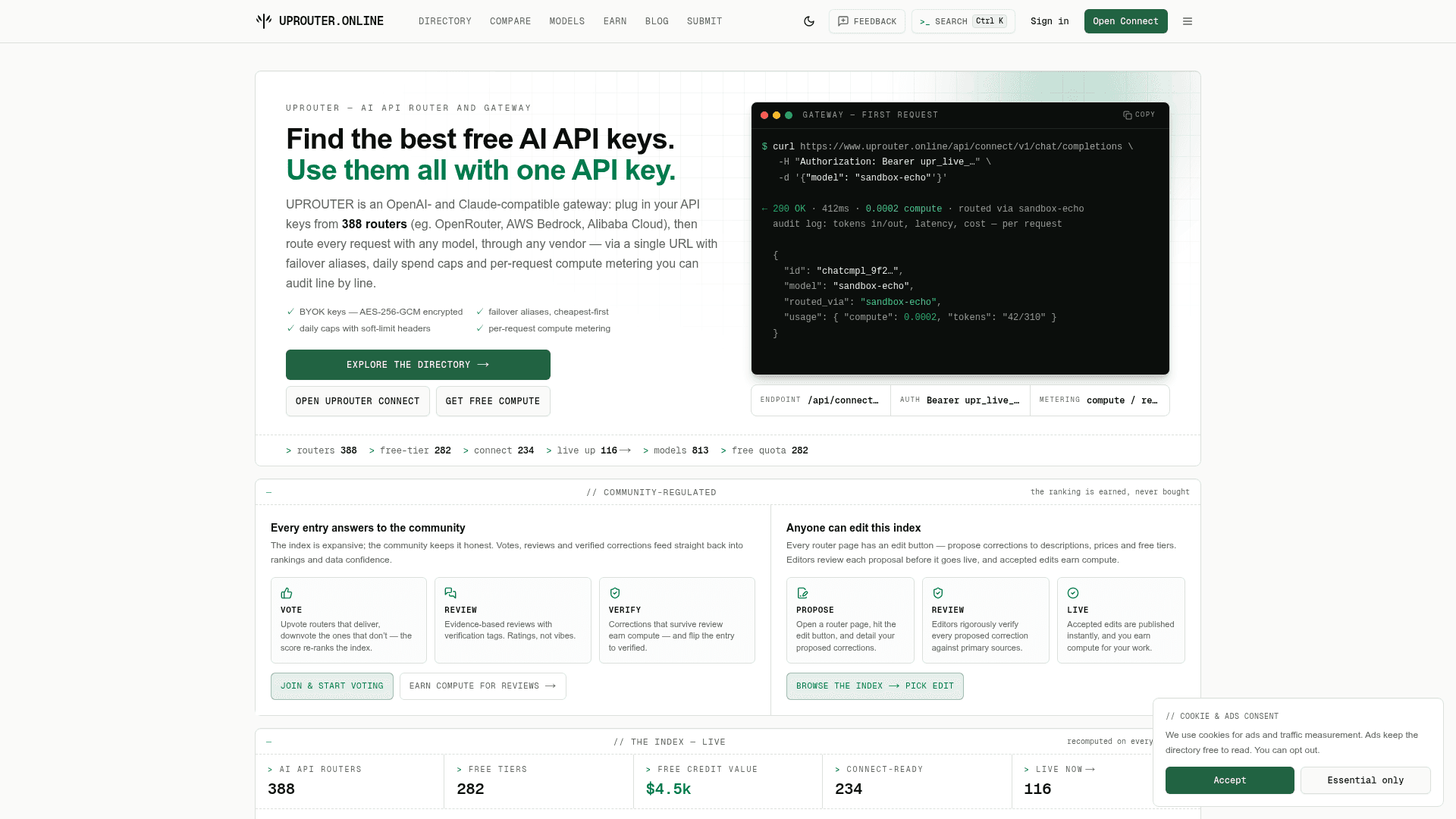Click the bold "388 routers" text in the description
The height and width of the screenshot is (819, 1456).
(375, 224)
